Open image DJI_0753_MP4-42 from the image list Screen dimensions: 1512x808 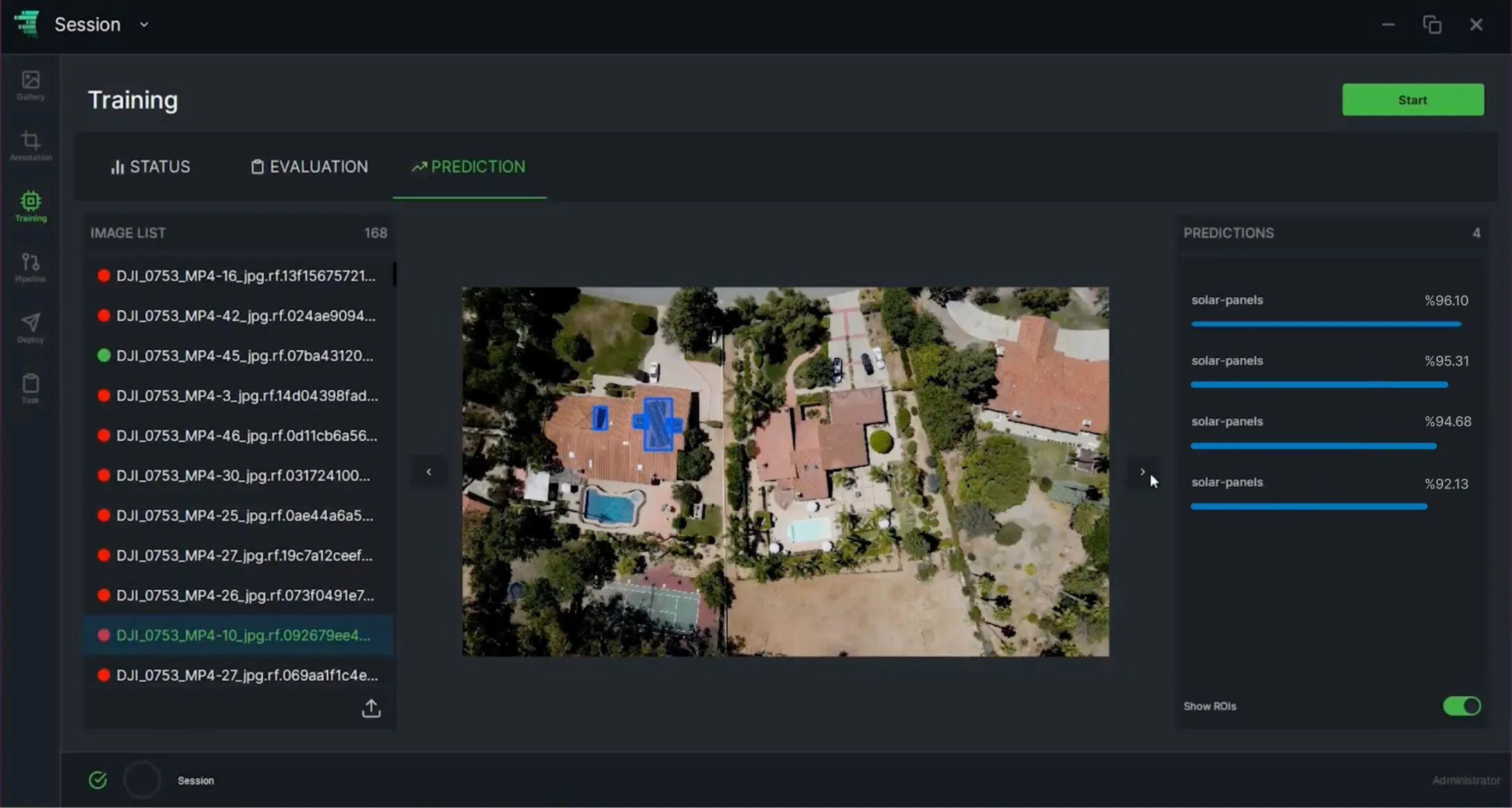pyautogui.click(x=238, y=316)
